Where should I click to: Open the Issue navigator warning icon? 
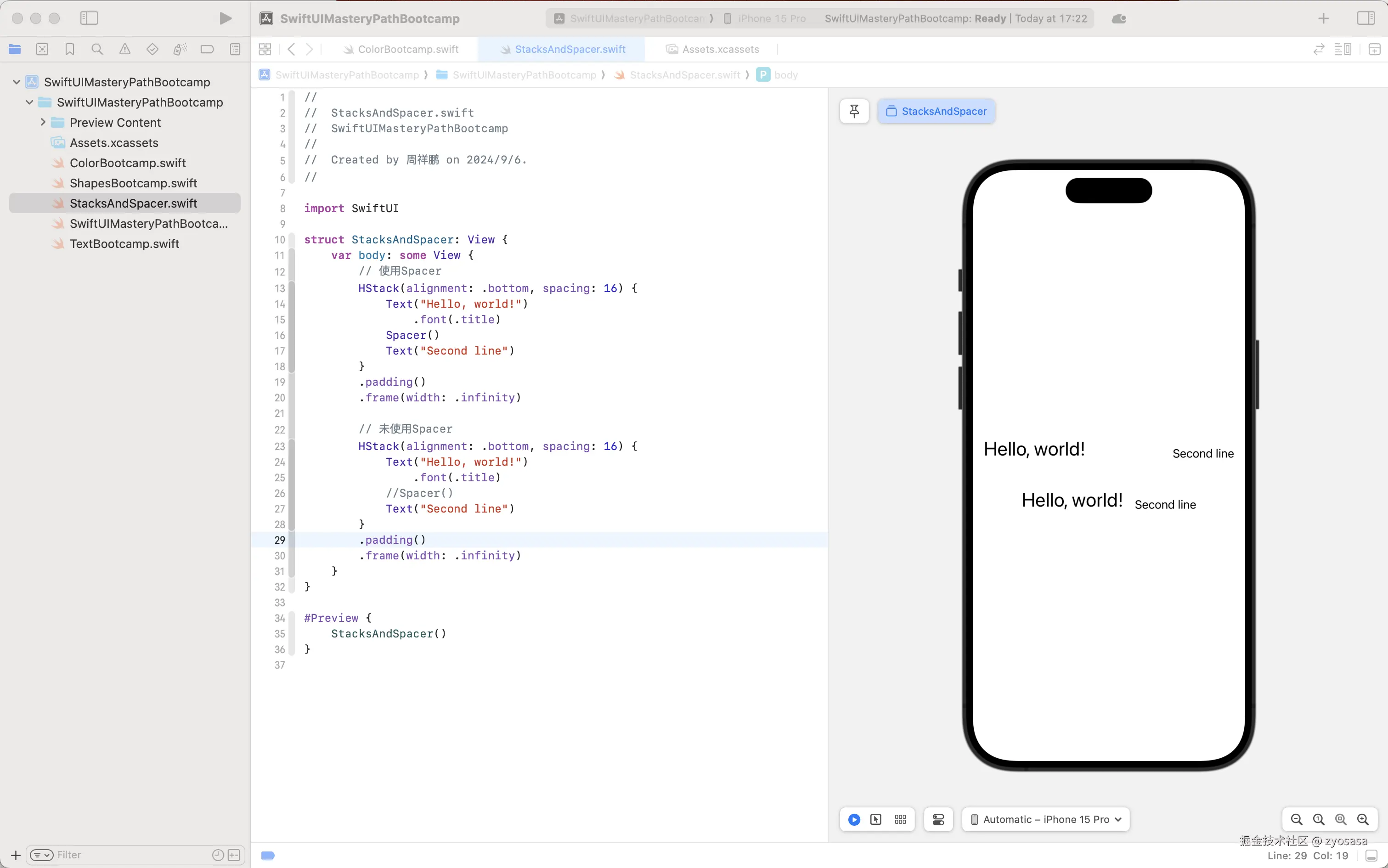[x=124, y=50]
